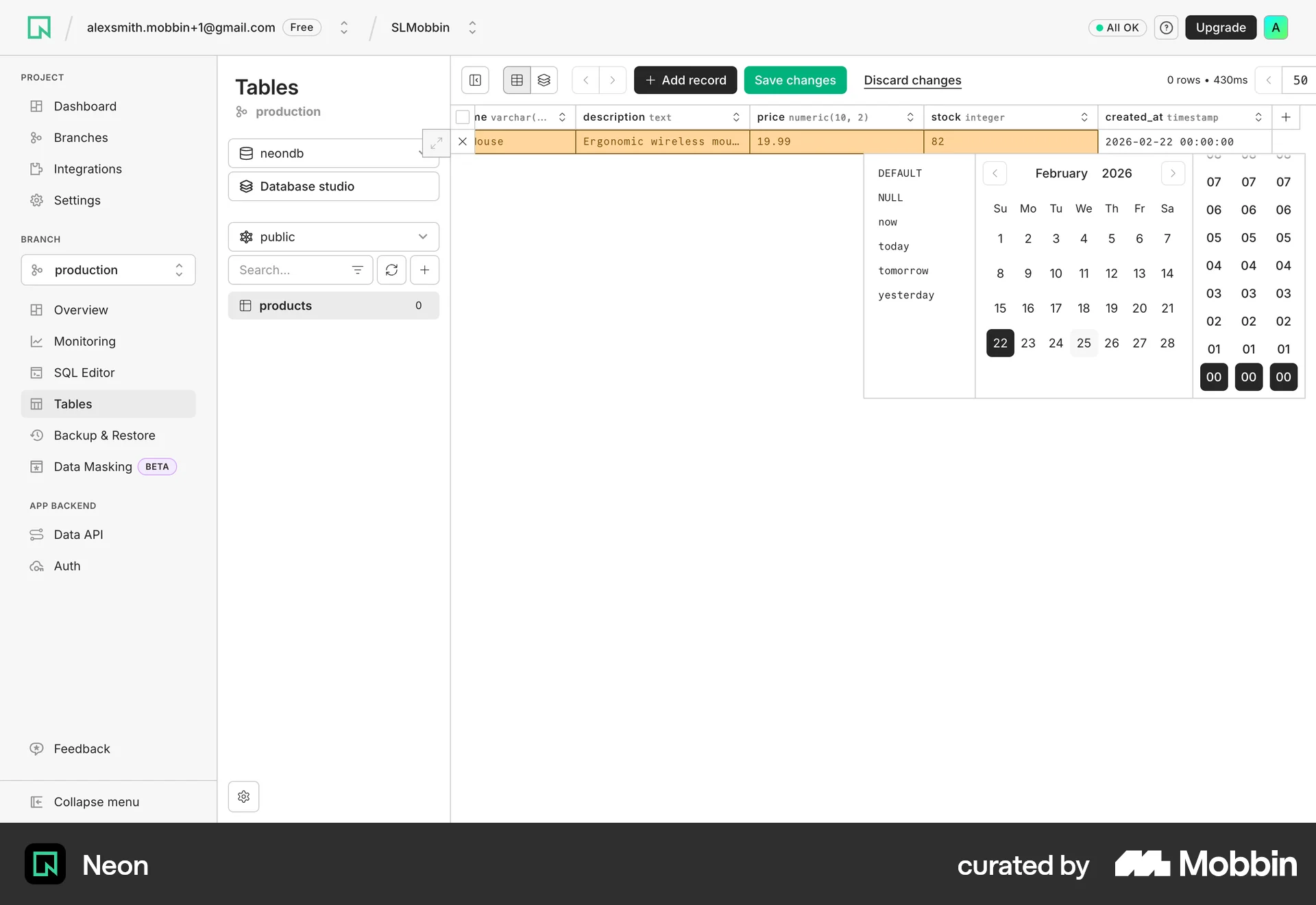Switch to table grid view
This screenshot has width=1316, height=905.
pos(517,80)
